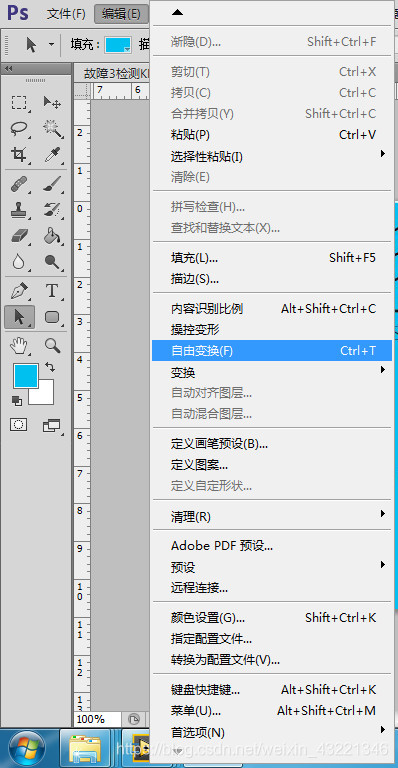Viewport: 398px width, 768px height.
Task: Select the Paint Bucket tool
Action: click(x=51, y=236)
